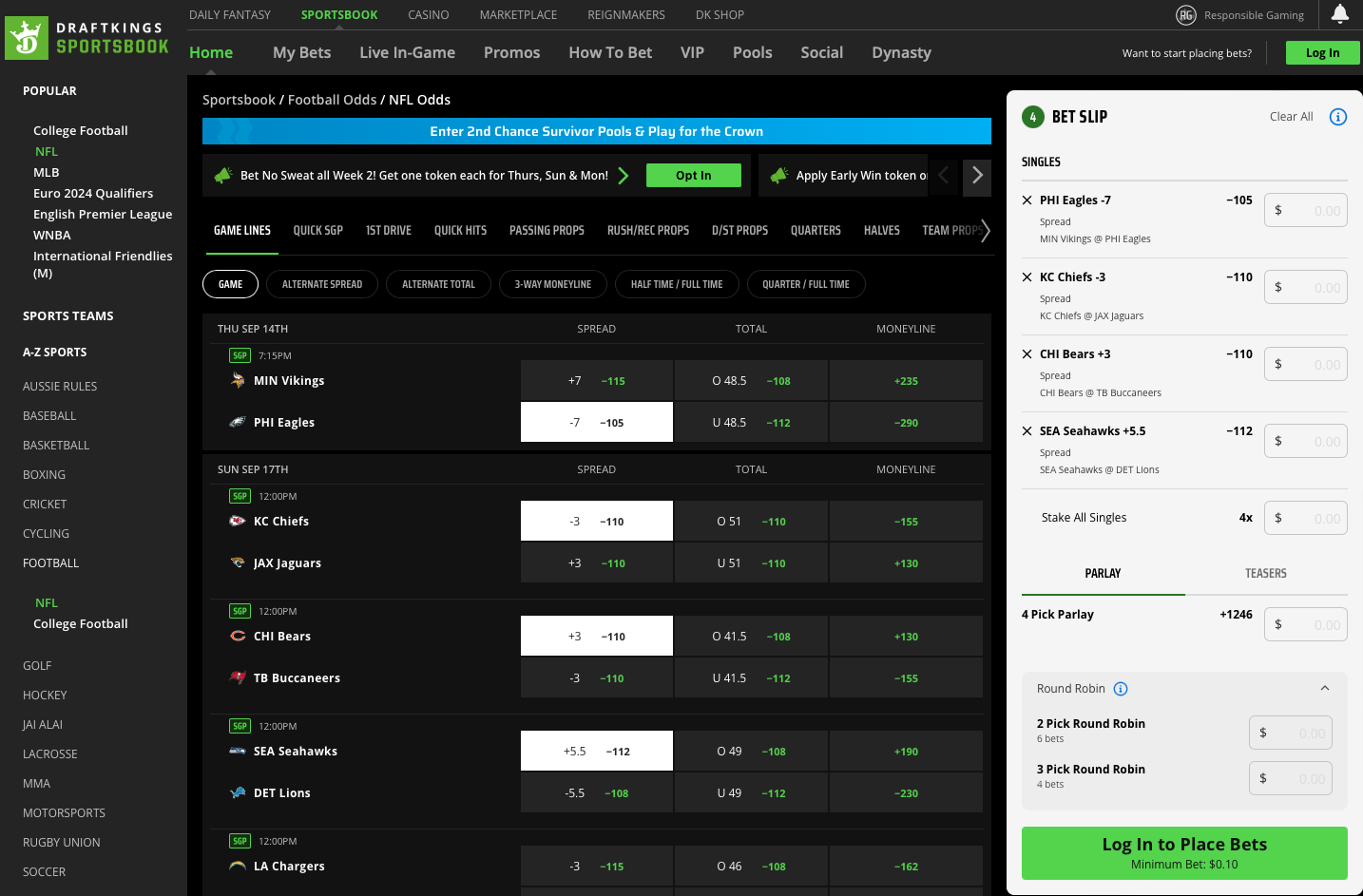Remove SEA Seahawks +5.5 from bet slip
The width and height of the screenshot is (1363, 896).
click(x=1027, y=431)
